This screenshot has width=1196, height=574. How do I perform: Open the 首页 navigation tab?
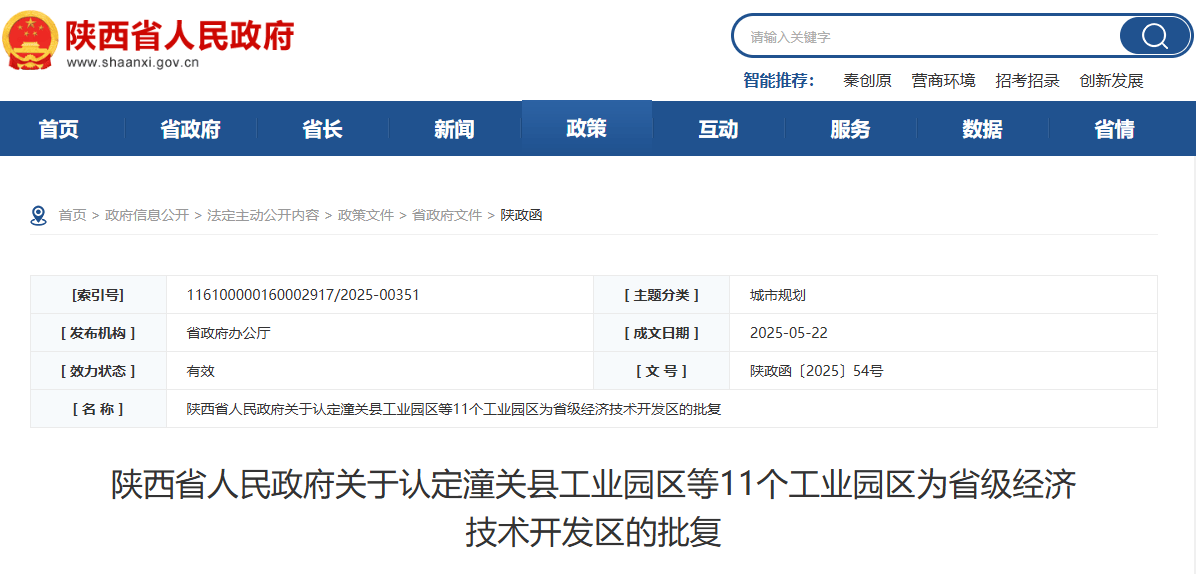pos(59,129)
